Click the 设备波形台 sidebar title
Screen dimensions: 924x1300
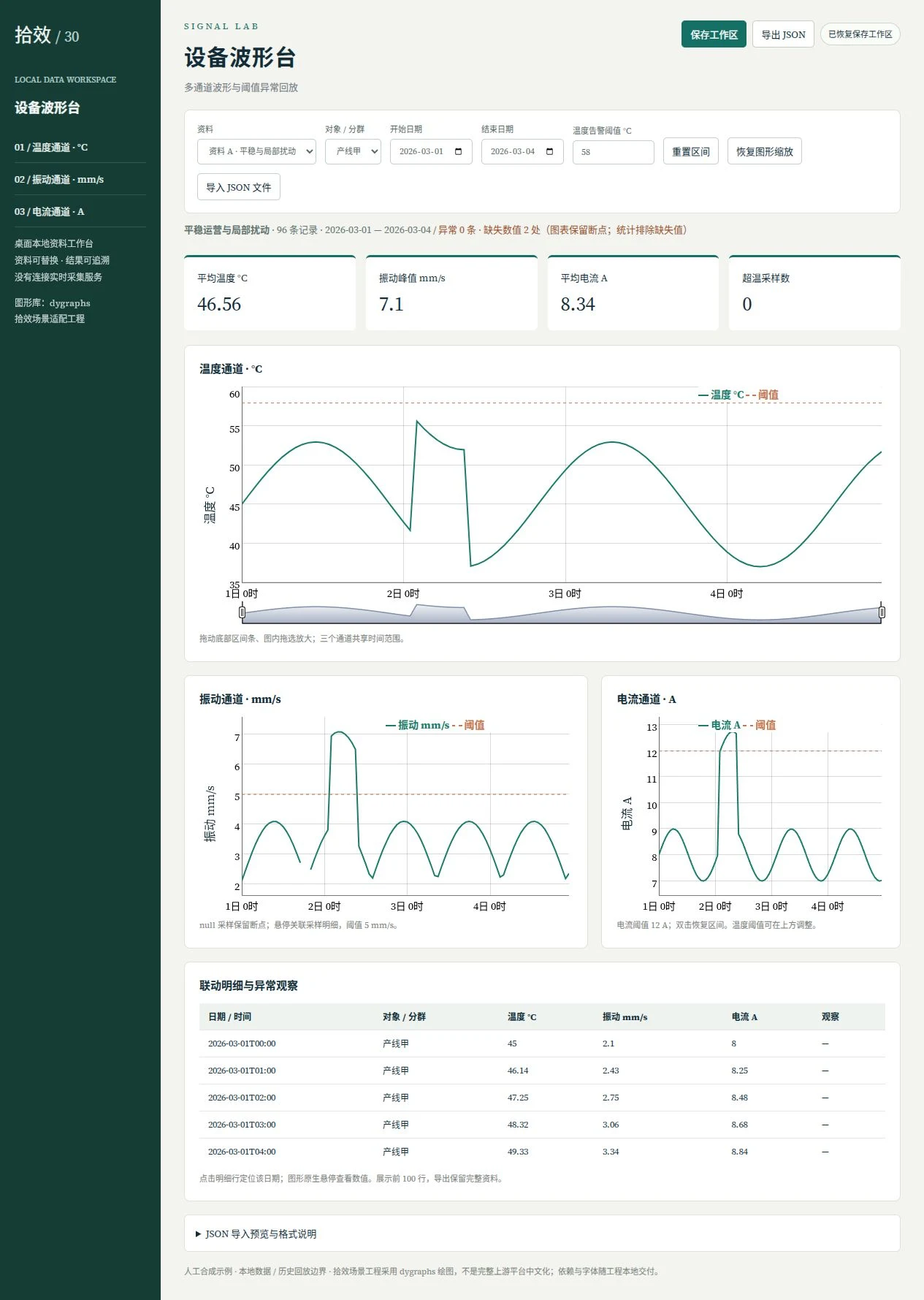pyautogui.click(x=47, y=107)
